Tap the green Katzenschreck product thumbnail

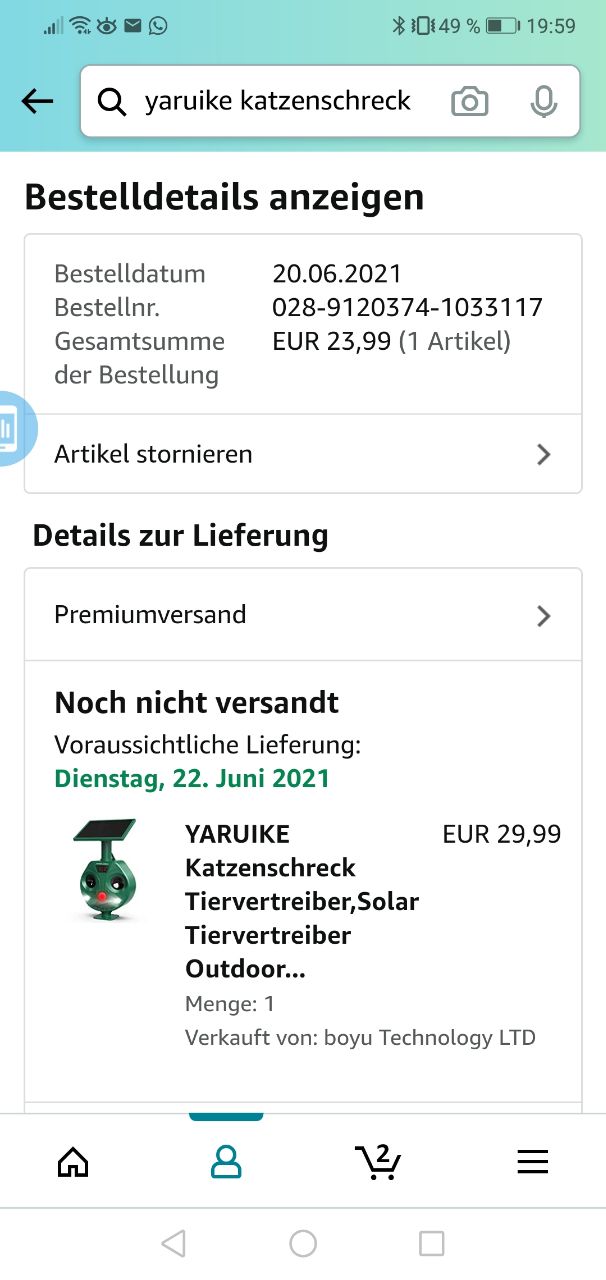105,870
